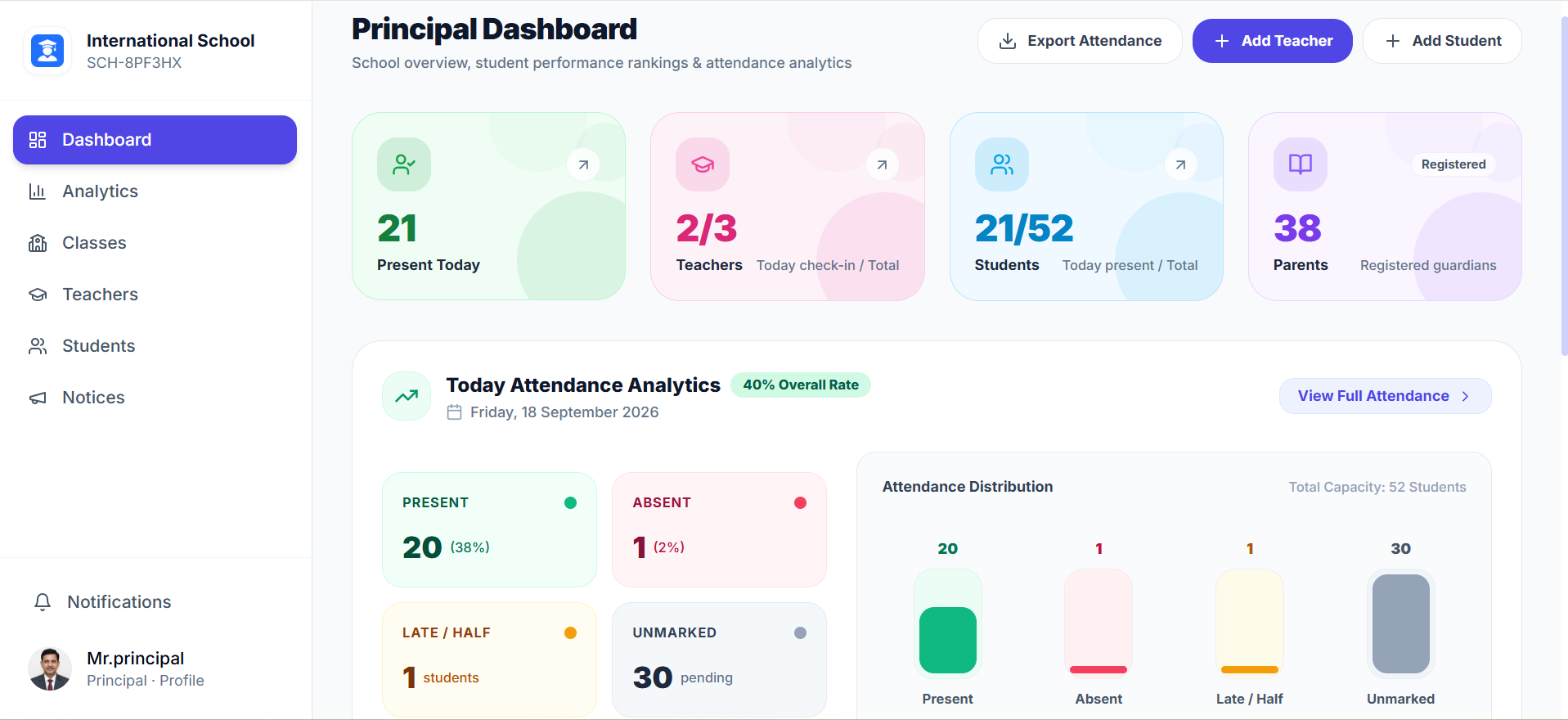
Task: Click the attendance trend icon
Action: point(407,396)
